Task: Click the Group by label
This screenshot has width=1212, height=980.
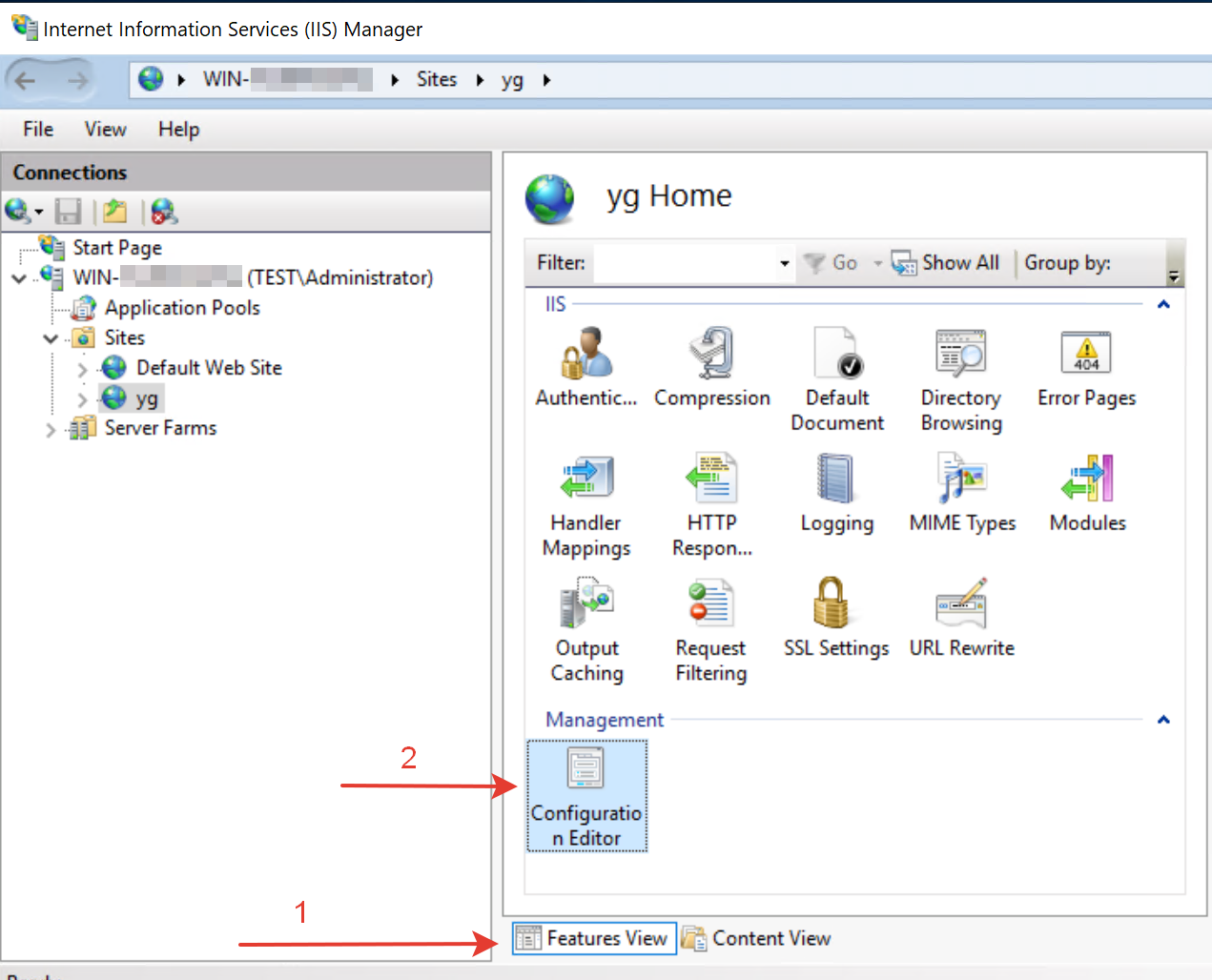Action: pyautogui.click(x=1067, y=263)
